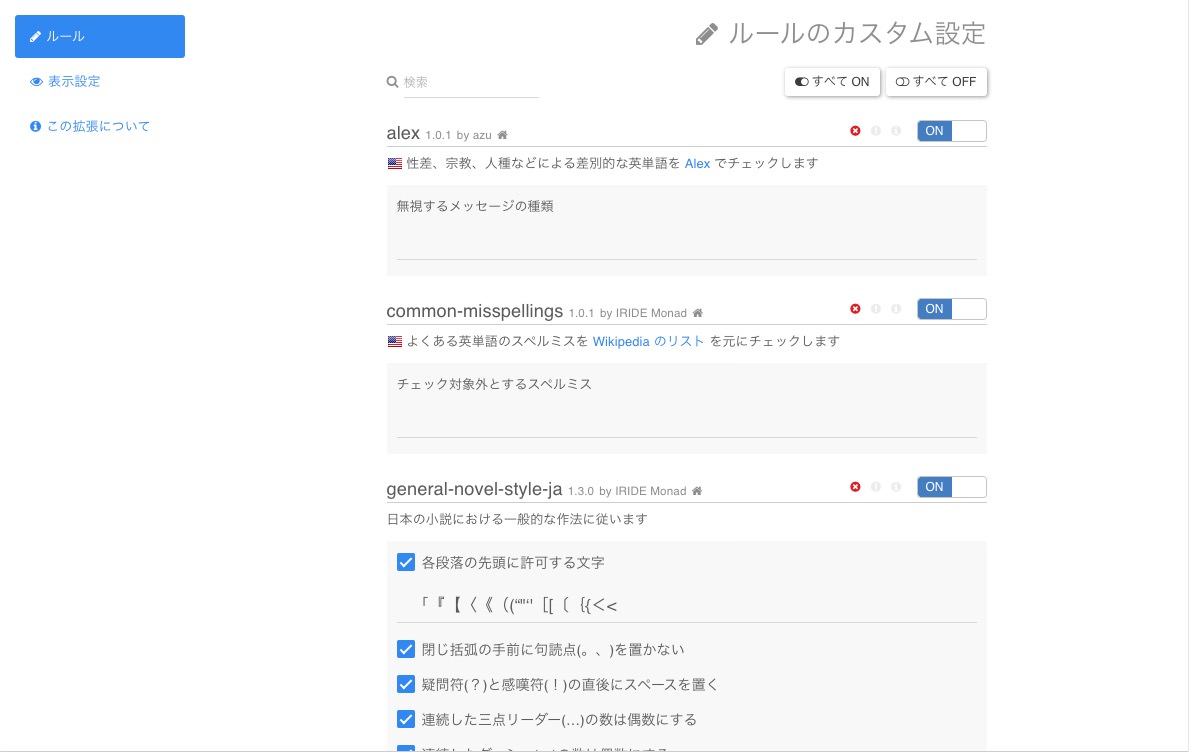Uncheck 各段落の先頭に許可する文字
Viewport: 1189px width, 752px height.
tap(406, 562)
